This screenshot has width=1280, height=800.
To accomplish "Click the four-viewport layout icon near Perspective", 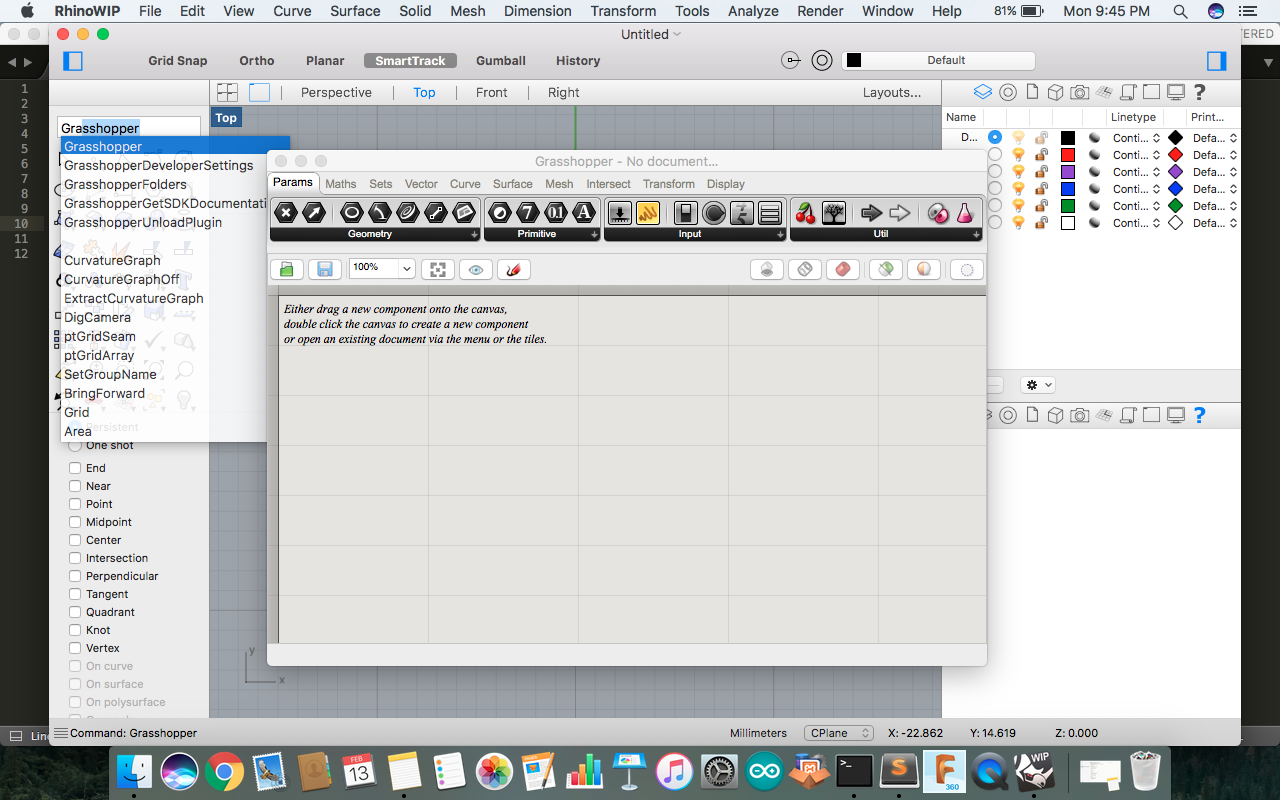I will (x=228, y=92).
